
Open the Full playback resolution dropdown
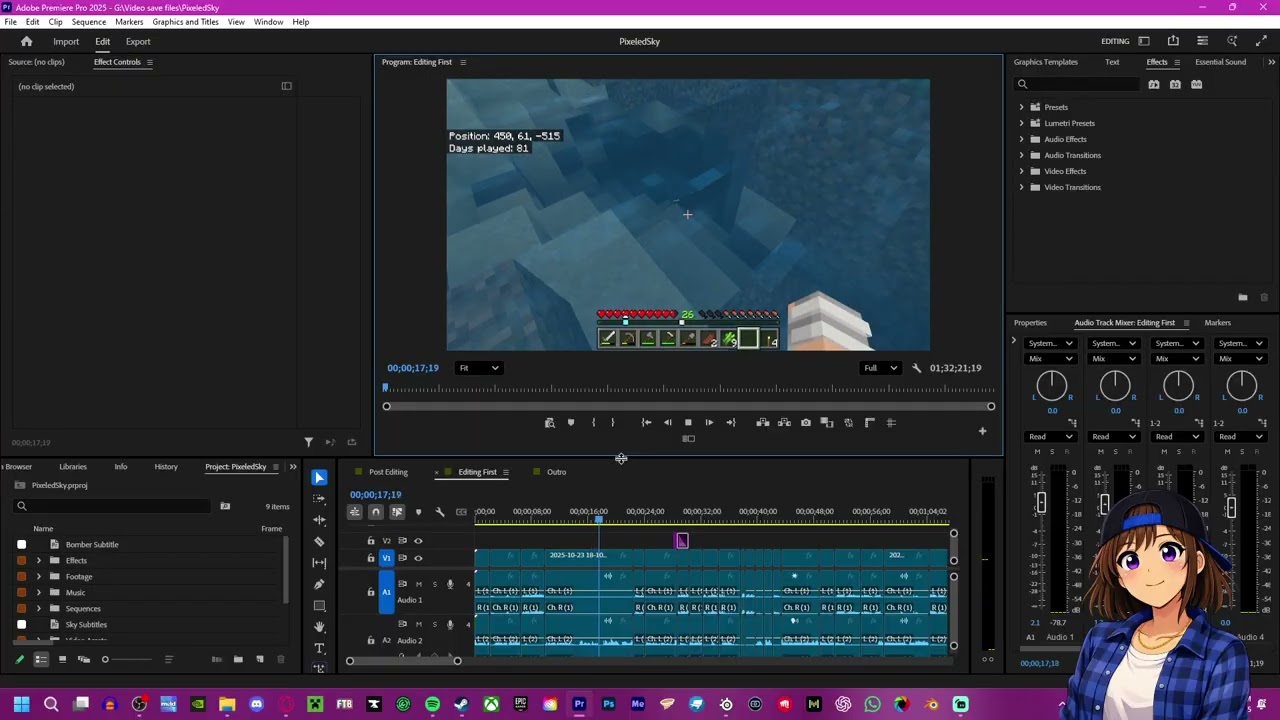[x=880, y=368]
